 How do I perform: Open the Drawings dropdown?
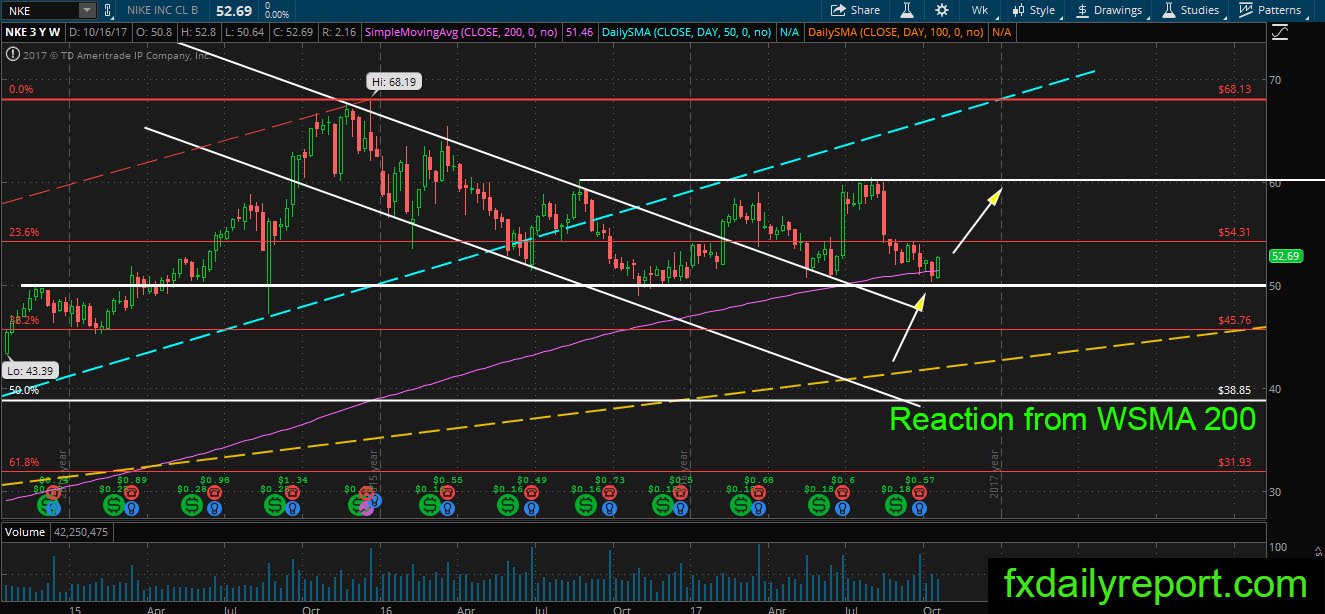pyautogui.click(x=1109, y=10)
